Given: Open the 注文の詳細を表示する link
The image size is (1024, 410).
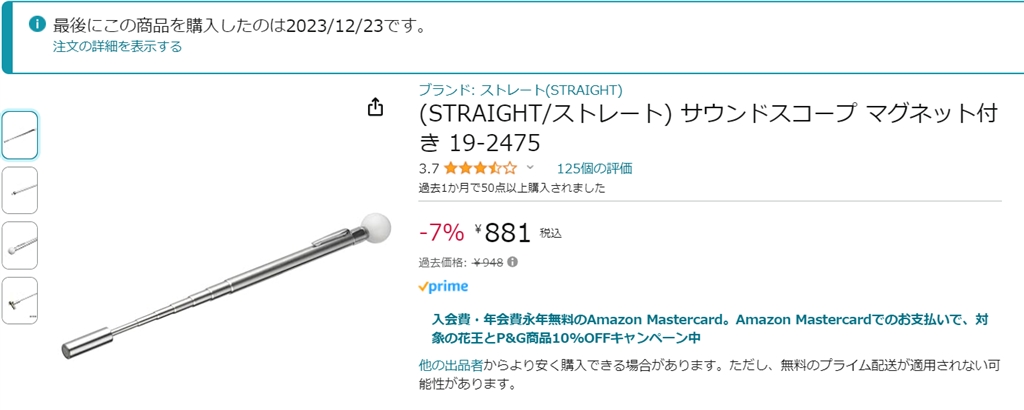Looking at the screenshot, I should click(117, 46).
